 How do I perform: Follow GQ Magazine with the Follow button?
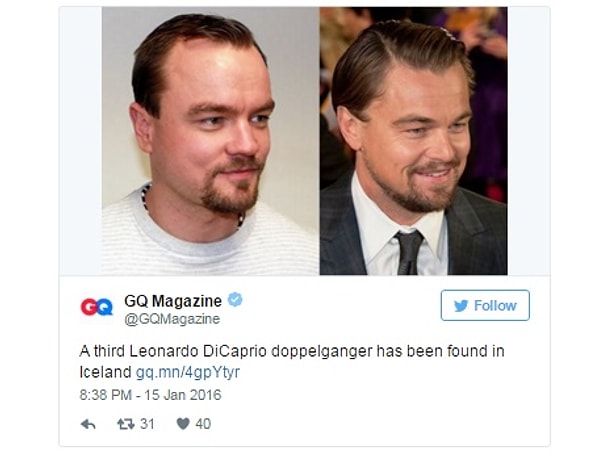pyautogui.click(x=485, y=305)
